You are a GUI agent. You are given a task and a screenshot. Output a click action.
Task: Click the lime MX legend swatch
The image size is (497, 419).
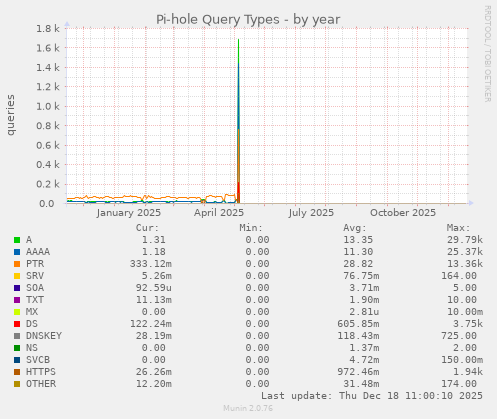17,312
